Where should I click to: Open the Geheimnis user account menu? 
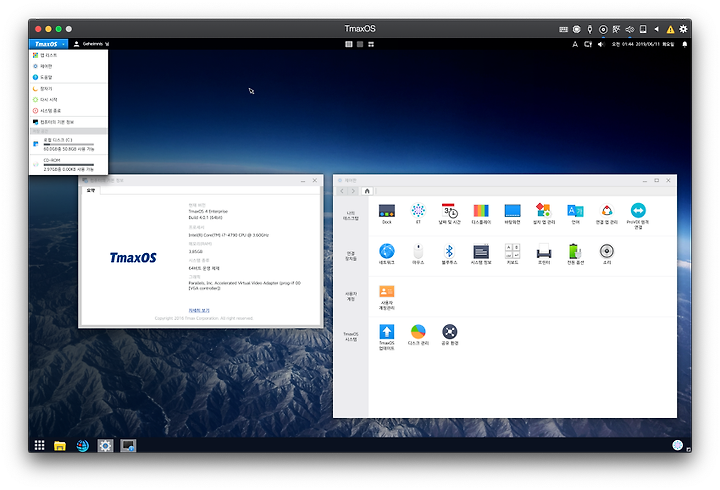click(x=91, y=44)
